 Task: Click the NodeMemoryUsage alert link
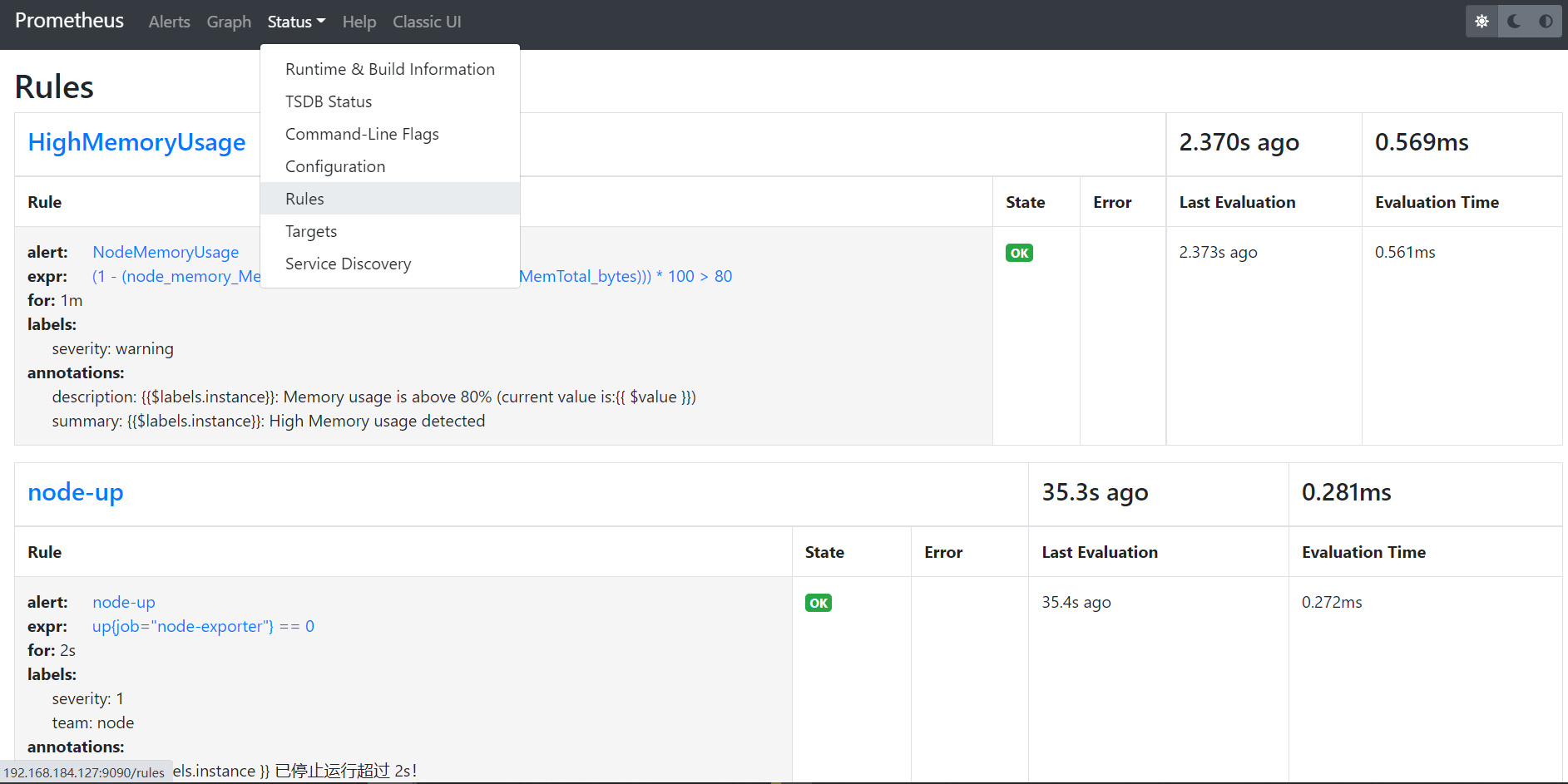click(x=166, y=252)
